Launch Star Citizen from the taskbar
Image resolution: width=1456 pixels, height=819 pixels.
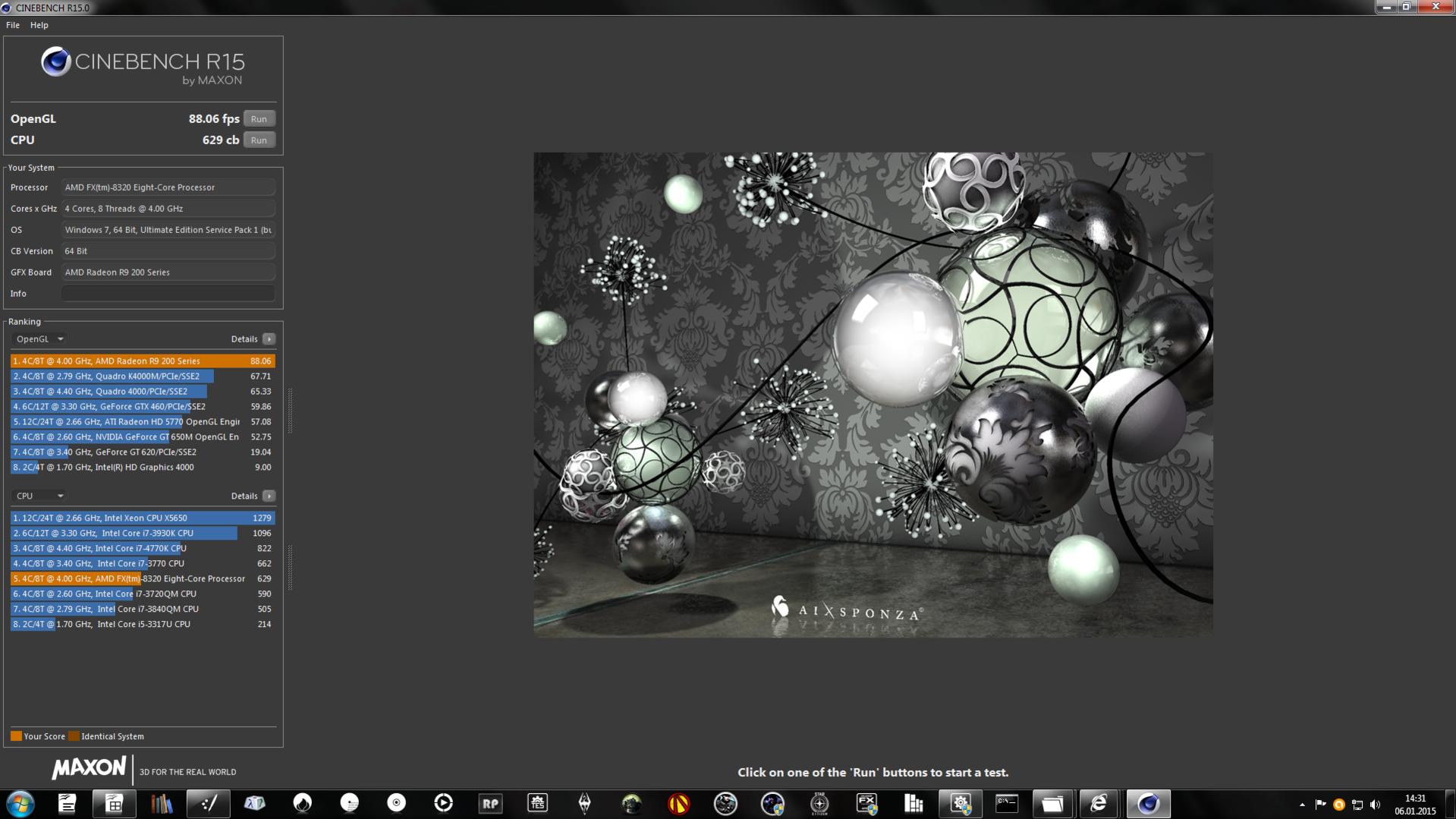819,803
